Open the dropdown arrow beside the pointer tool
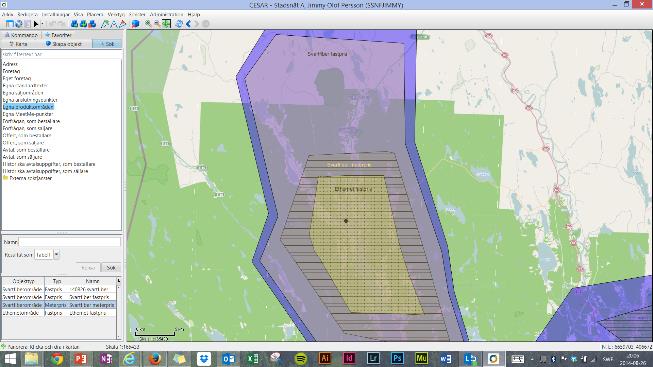Image resolution: width=653 pixels, height=367 pixels. 42,24
